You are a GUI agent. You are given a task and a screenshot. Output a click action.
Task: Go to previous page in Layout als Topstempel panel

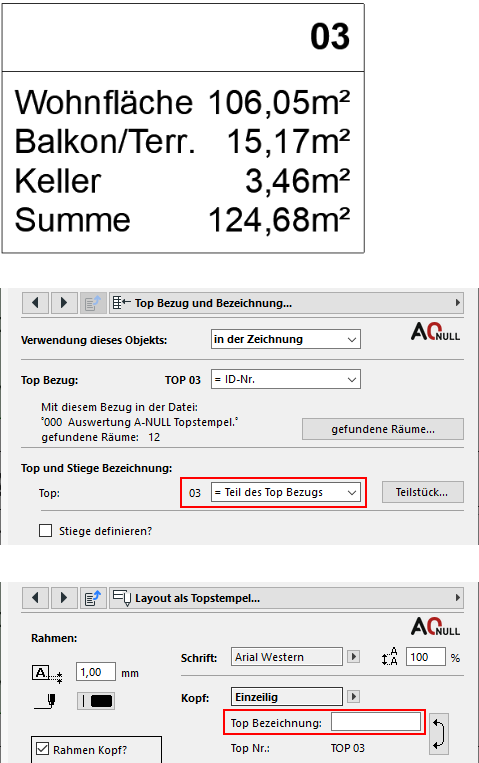click(35, 598)
